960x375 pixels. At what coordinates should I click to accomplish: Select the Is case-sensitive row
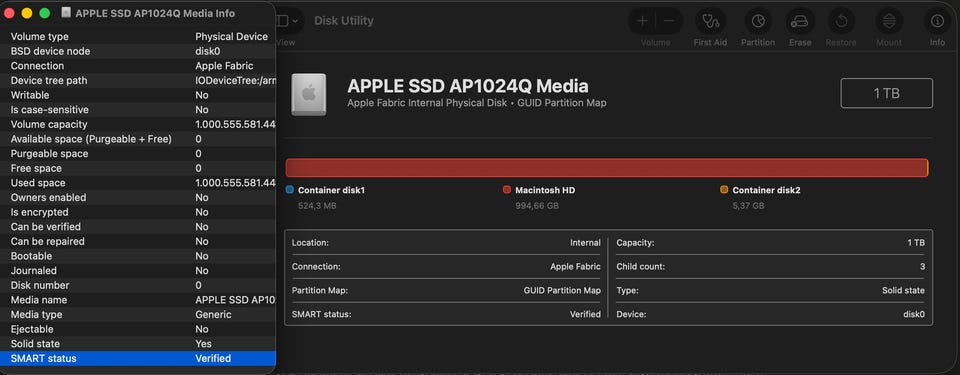tap(138, 110)
